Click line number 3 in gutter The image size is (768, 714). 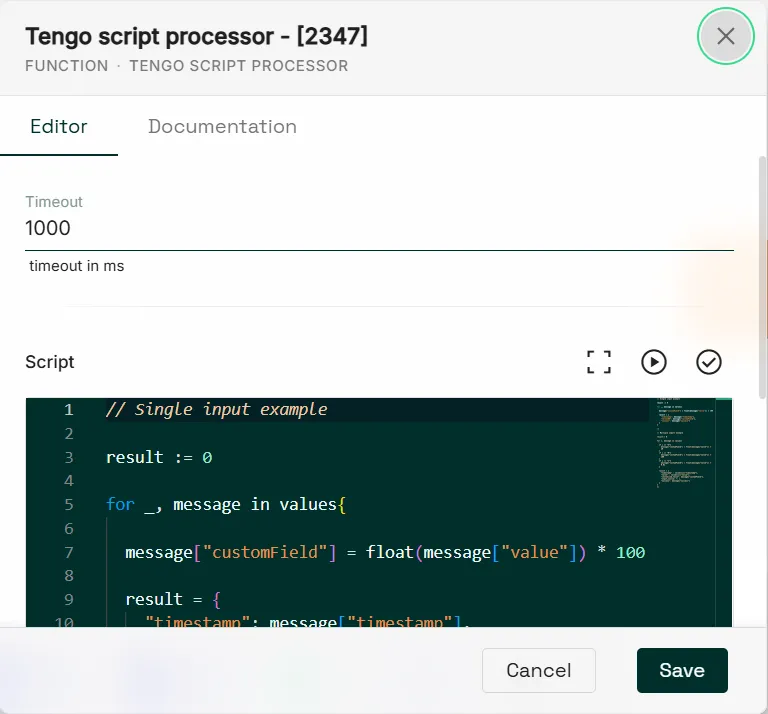(x=69, y=457)
